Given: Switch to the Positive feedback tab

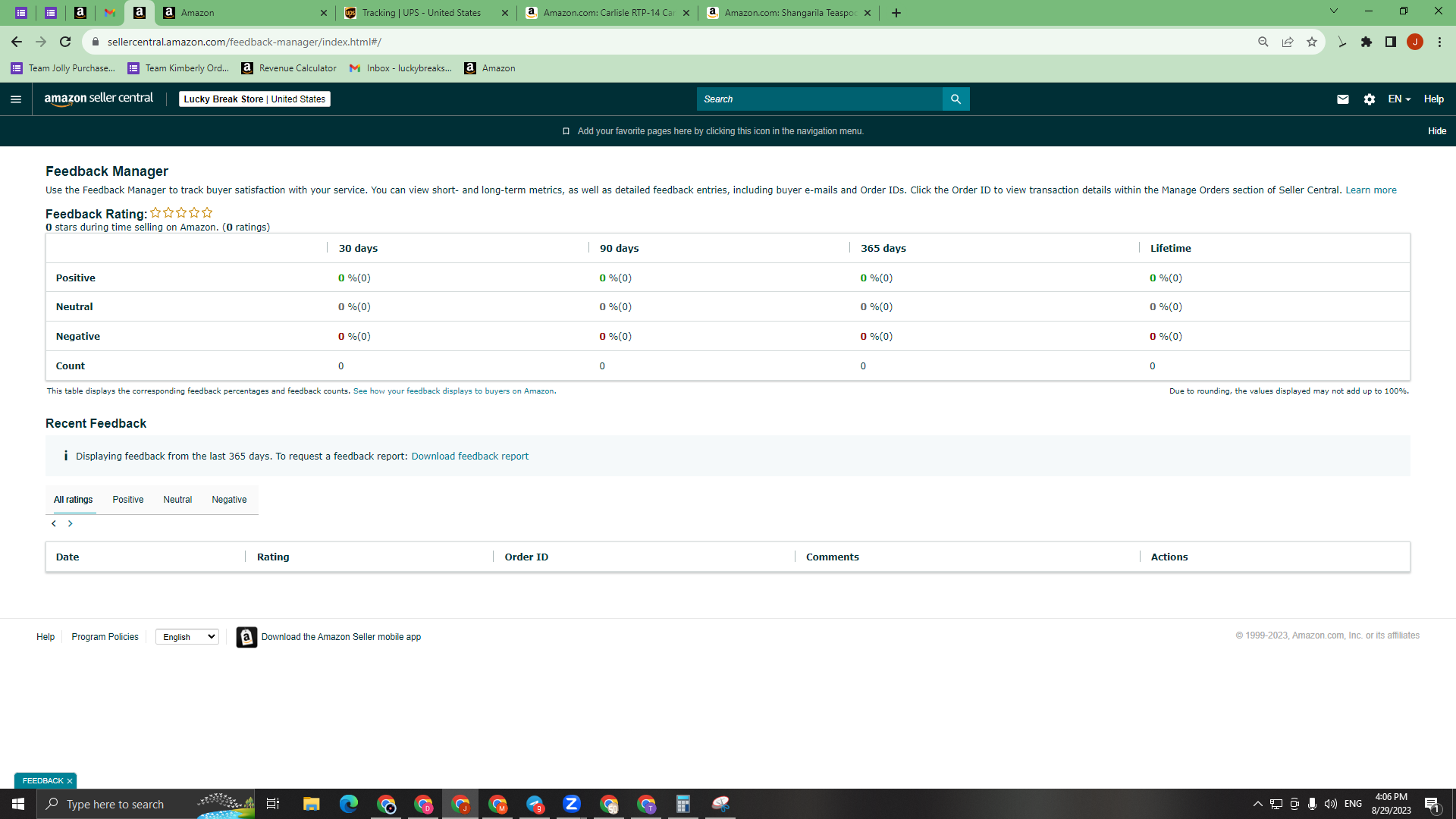Looking at the screenshot, I should click(x=128, y=500).
